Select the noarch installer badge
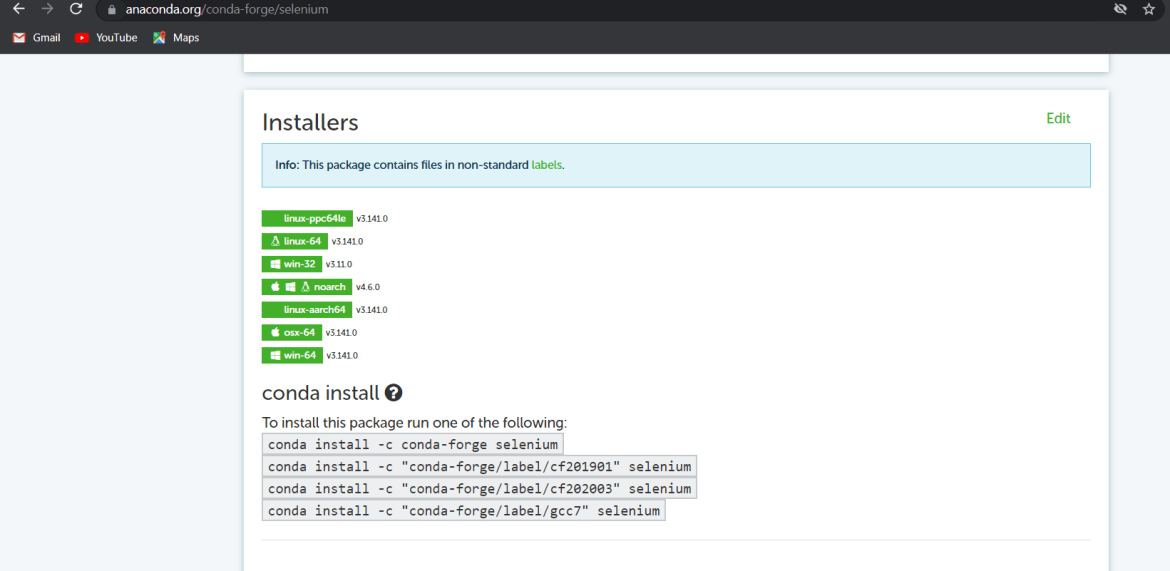The image size is (1170, 571). pos(307,287)
